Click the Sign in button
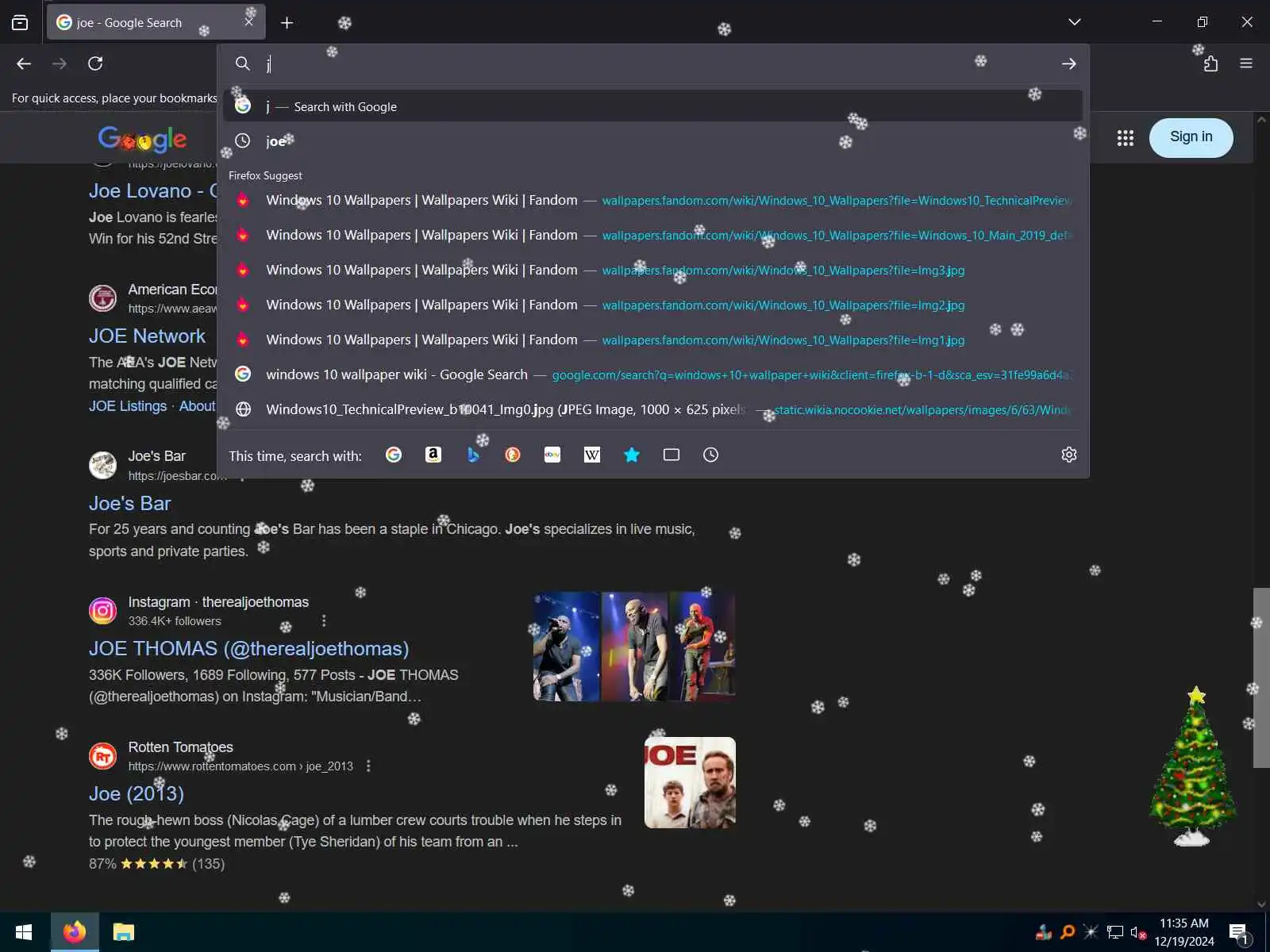1270x952 pixels. coord(1191,137)
